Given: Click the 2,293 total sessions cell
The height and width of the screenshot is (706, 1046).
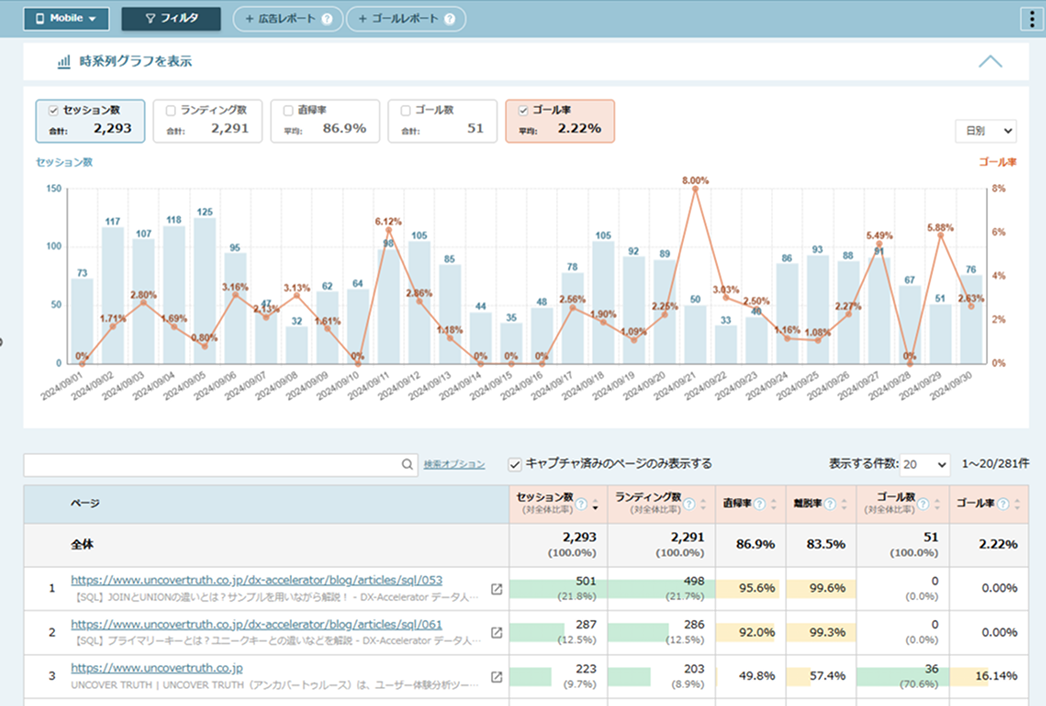Looking at the screenshot, I should click(x=559, y=545).
